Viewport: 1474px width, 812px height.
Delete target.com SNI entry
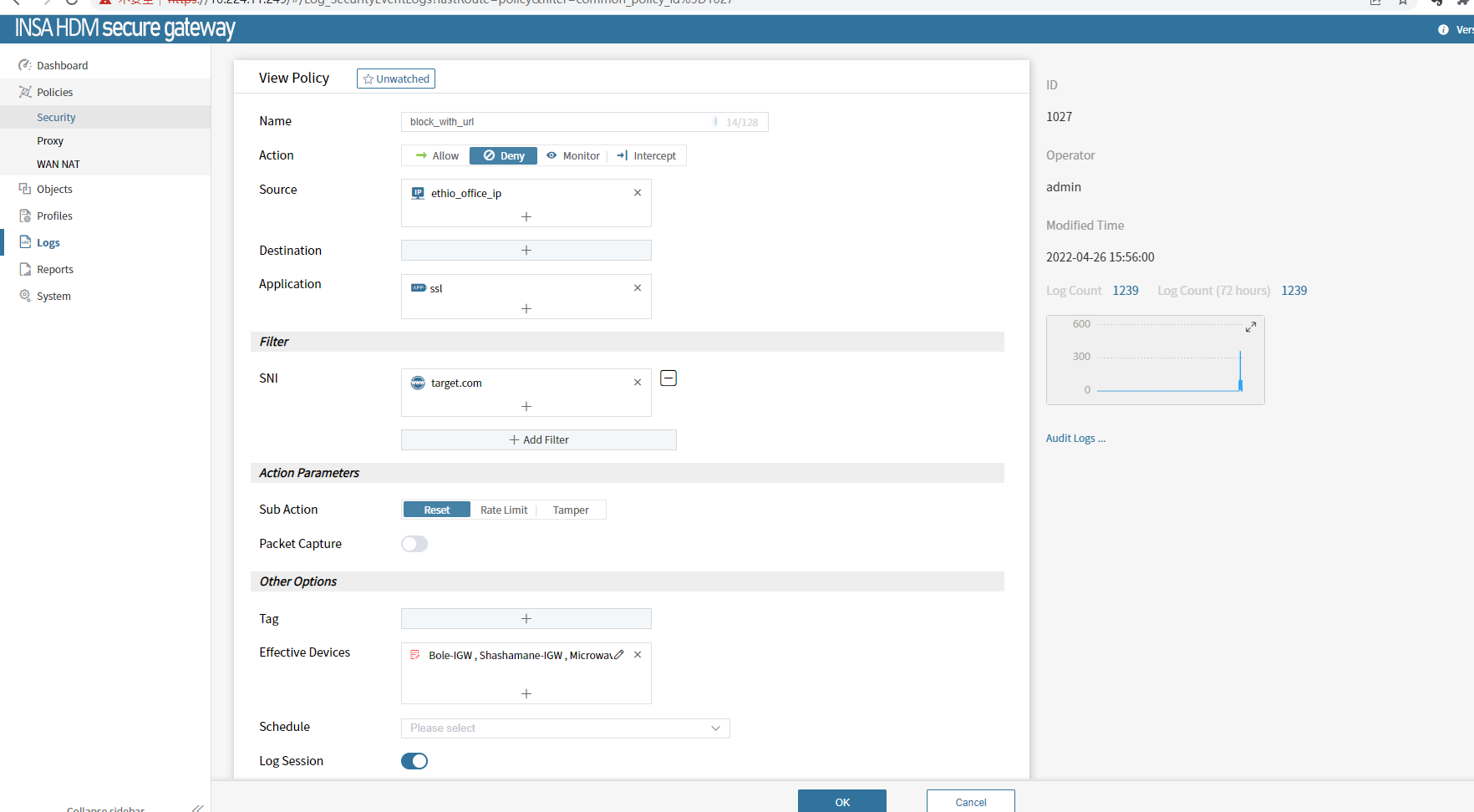[638, 383]
